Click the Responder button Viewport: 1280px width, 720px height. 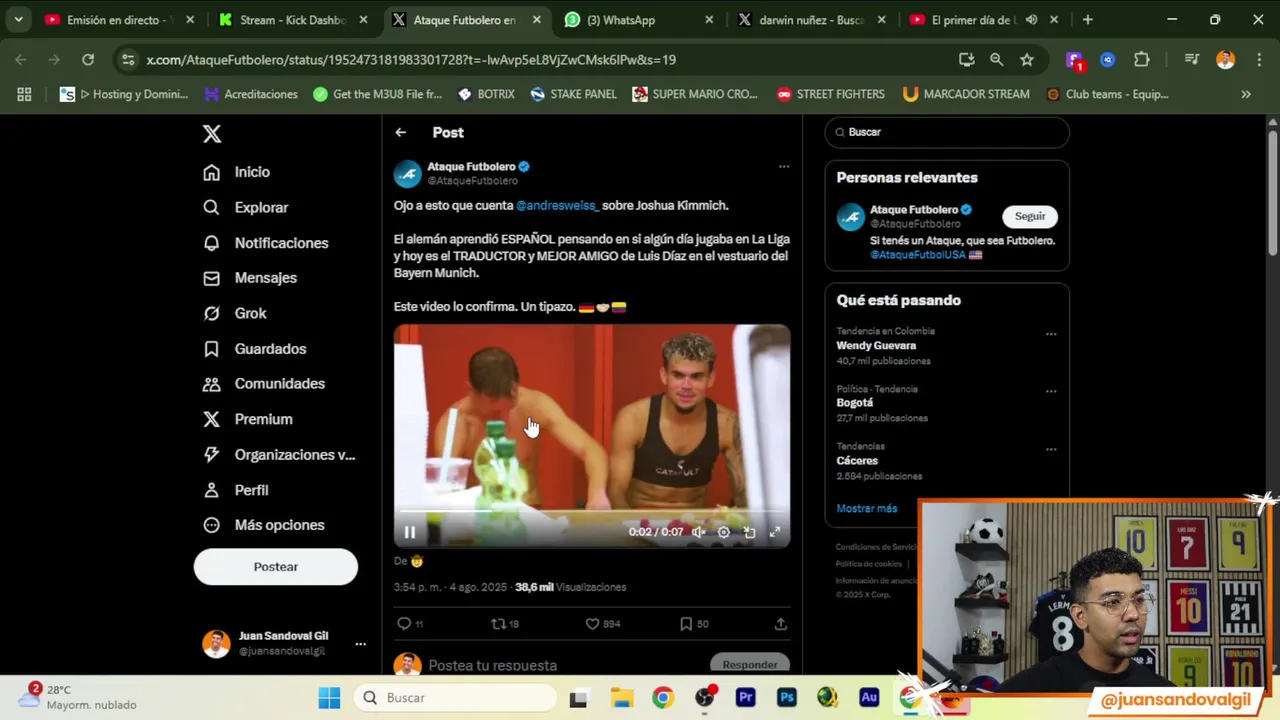pyautogui.click(x=749, y=664)
